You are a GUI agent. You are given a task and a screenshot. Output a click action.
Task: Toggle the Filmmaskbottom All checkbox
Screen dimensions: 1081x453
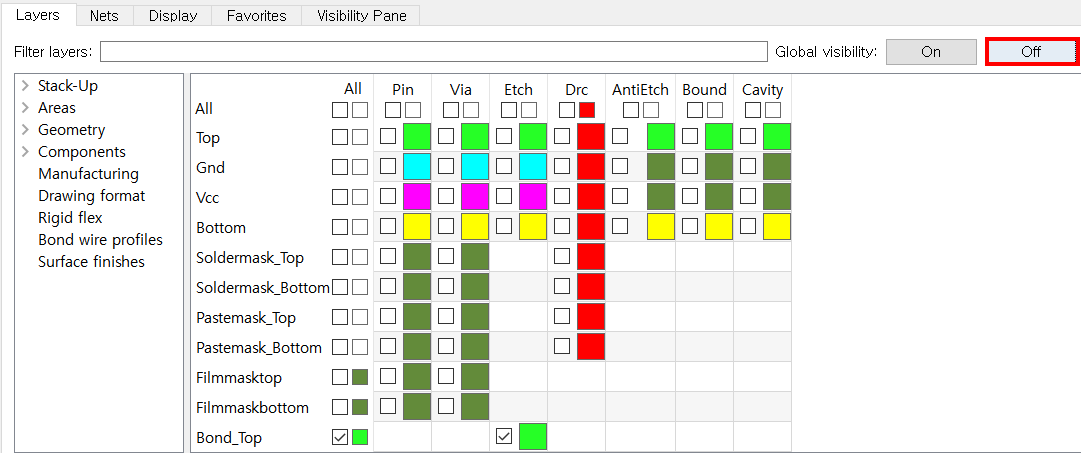339,407
